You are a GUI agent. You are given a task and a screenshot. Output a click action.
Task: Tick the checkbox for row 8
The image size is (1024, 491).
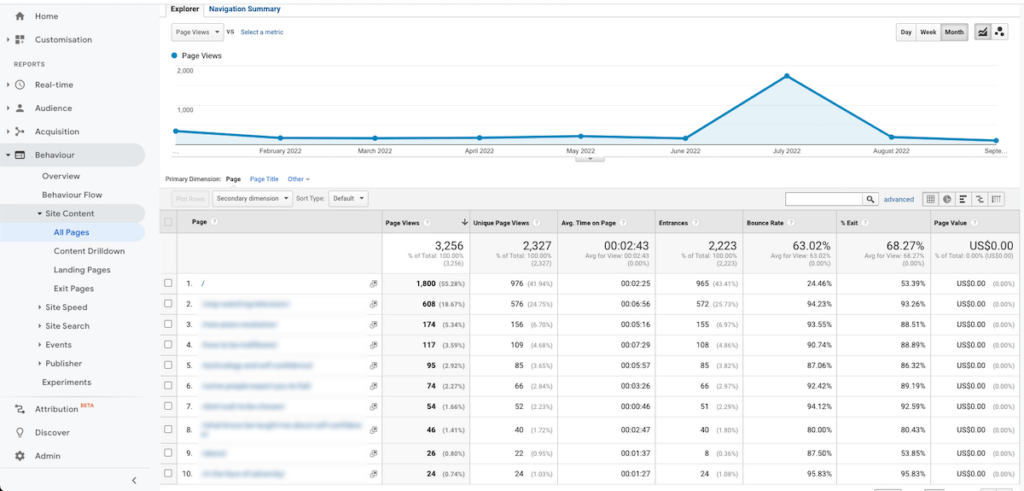[168, 430]
